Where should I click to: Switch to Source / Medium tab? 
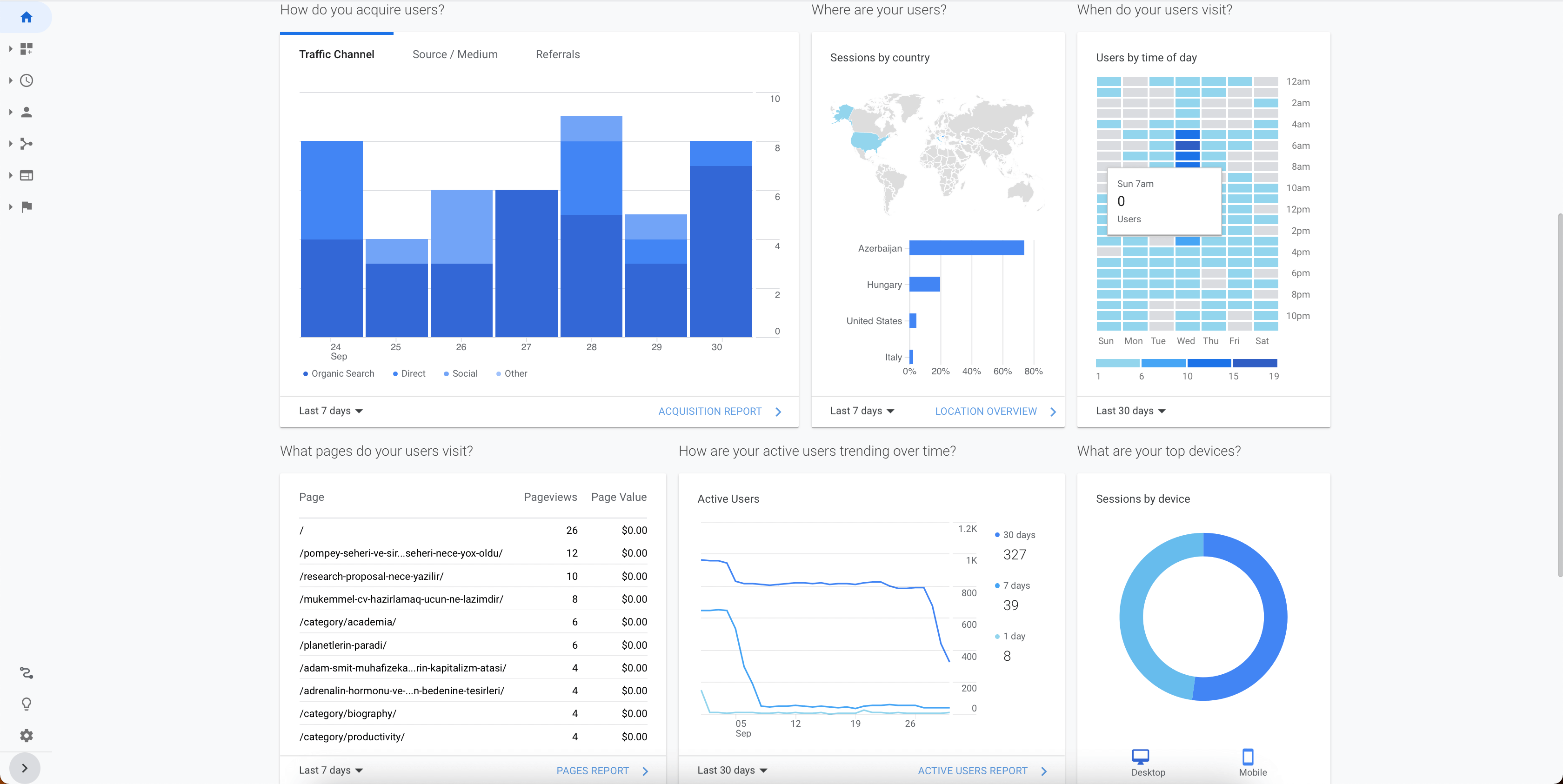[454, 54]
